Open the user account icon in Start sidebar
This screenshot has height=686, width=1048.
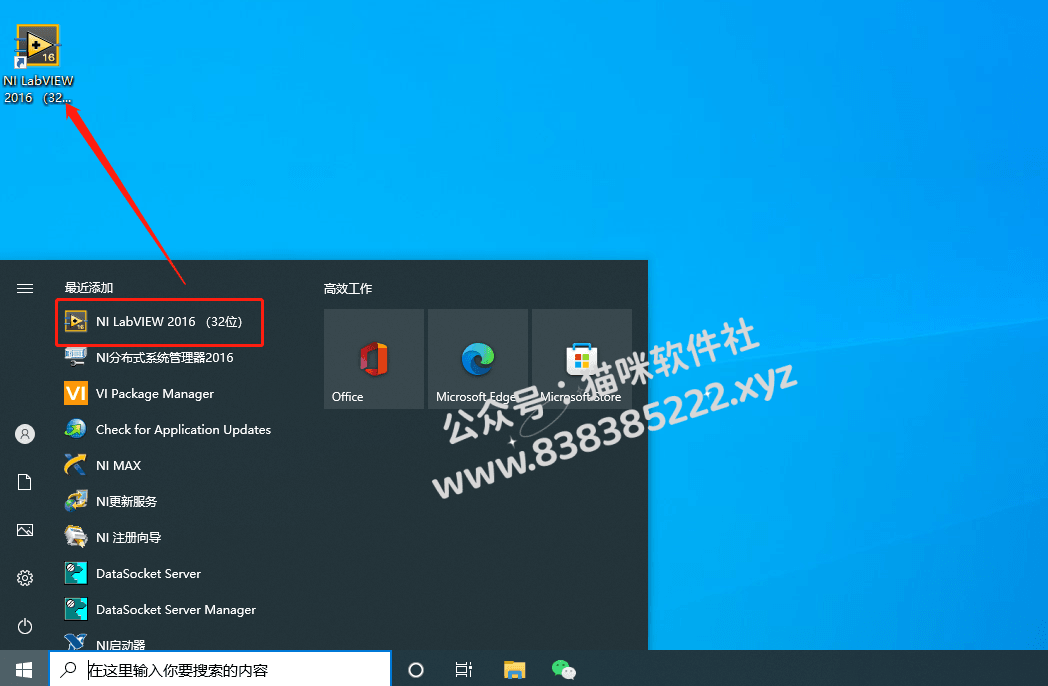25,435
